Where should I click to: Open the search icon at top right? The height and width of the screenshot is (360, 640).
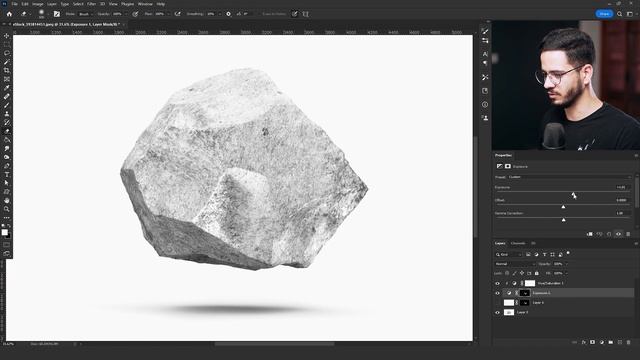(x=619, y=14)
